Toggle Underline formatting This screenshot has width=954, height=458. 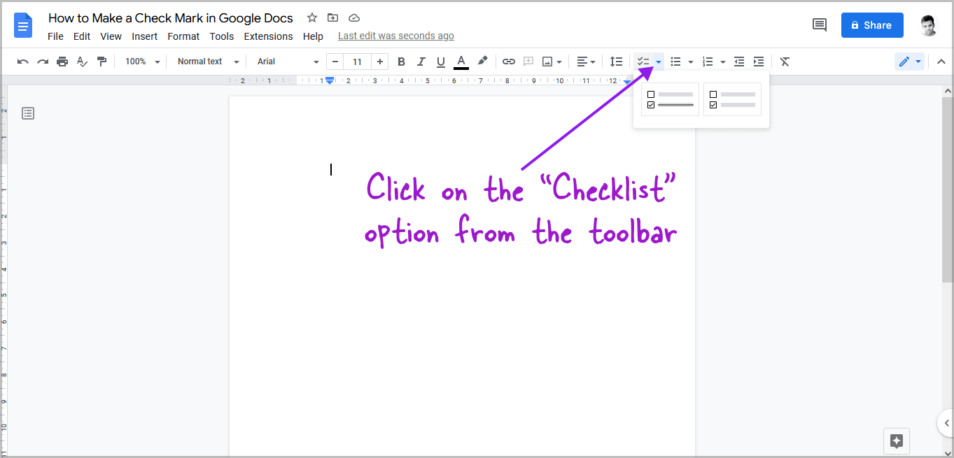[x=440, y=61]
